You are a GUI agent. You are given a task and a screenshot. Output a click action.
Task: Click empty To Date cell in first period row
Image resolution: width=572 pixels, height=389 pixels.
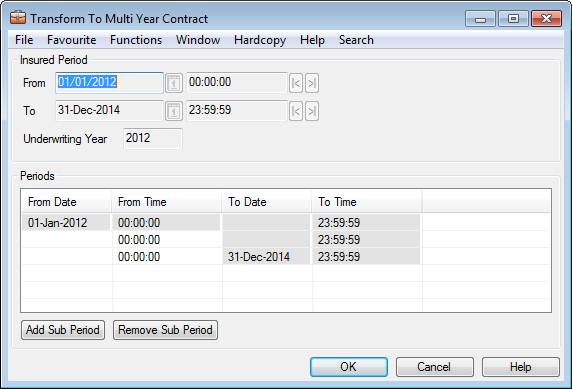266,223
